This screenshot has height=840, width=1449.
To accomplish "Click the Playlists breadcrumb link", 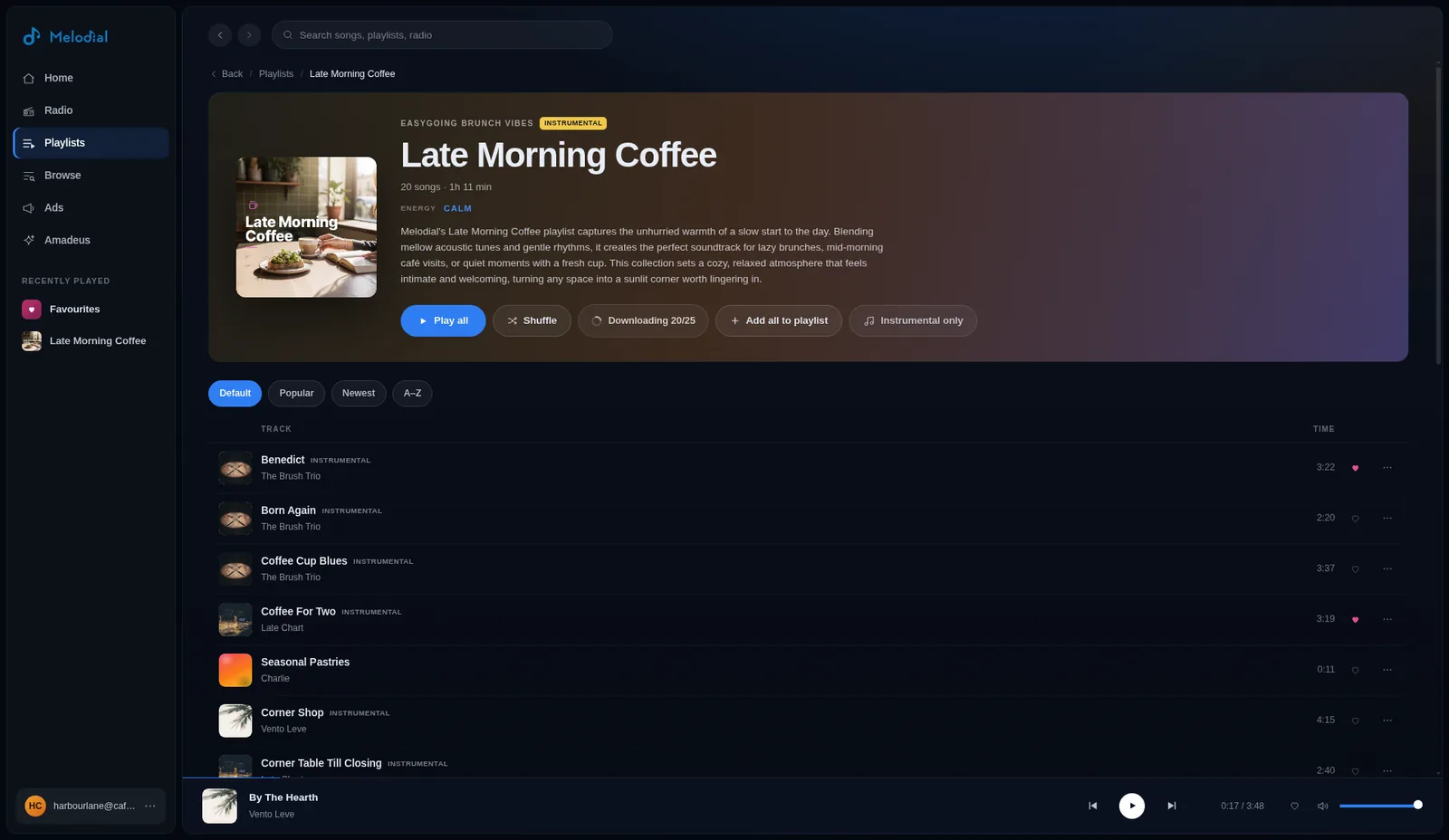I will [x=276, y=74].
